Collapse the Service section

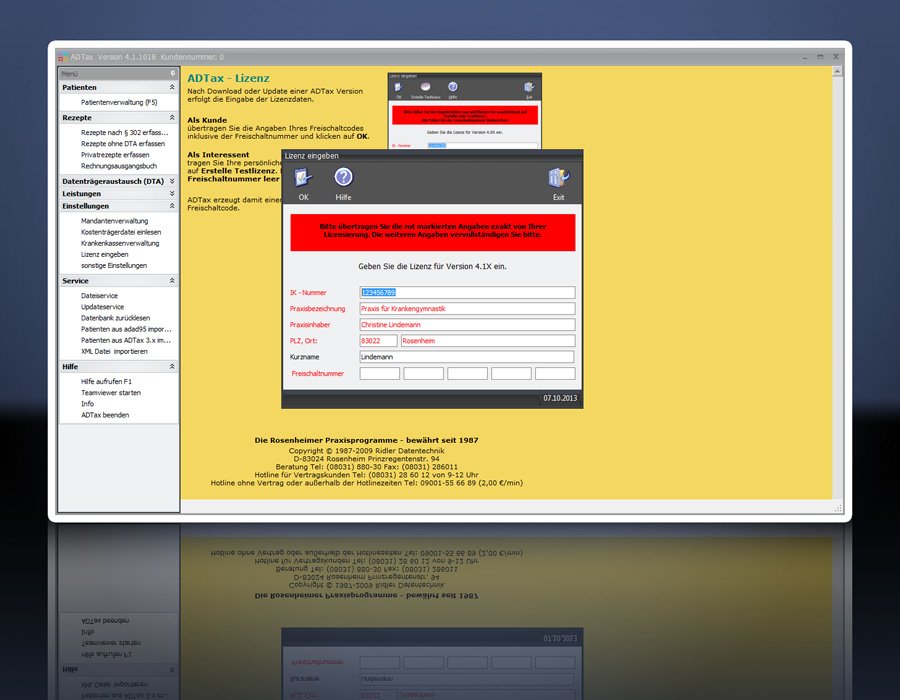point(172,281)
